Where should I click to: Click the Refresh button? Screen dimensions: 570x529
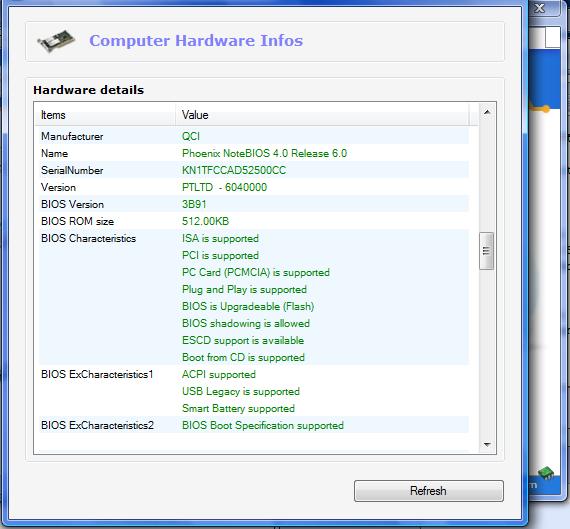(x=429, y=491)
